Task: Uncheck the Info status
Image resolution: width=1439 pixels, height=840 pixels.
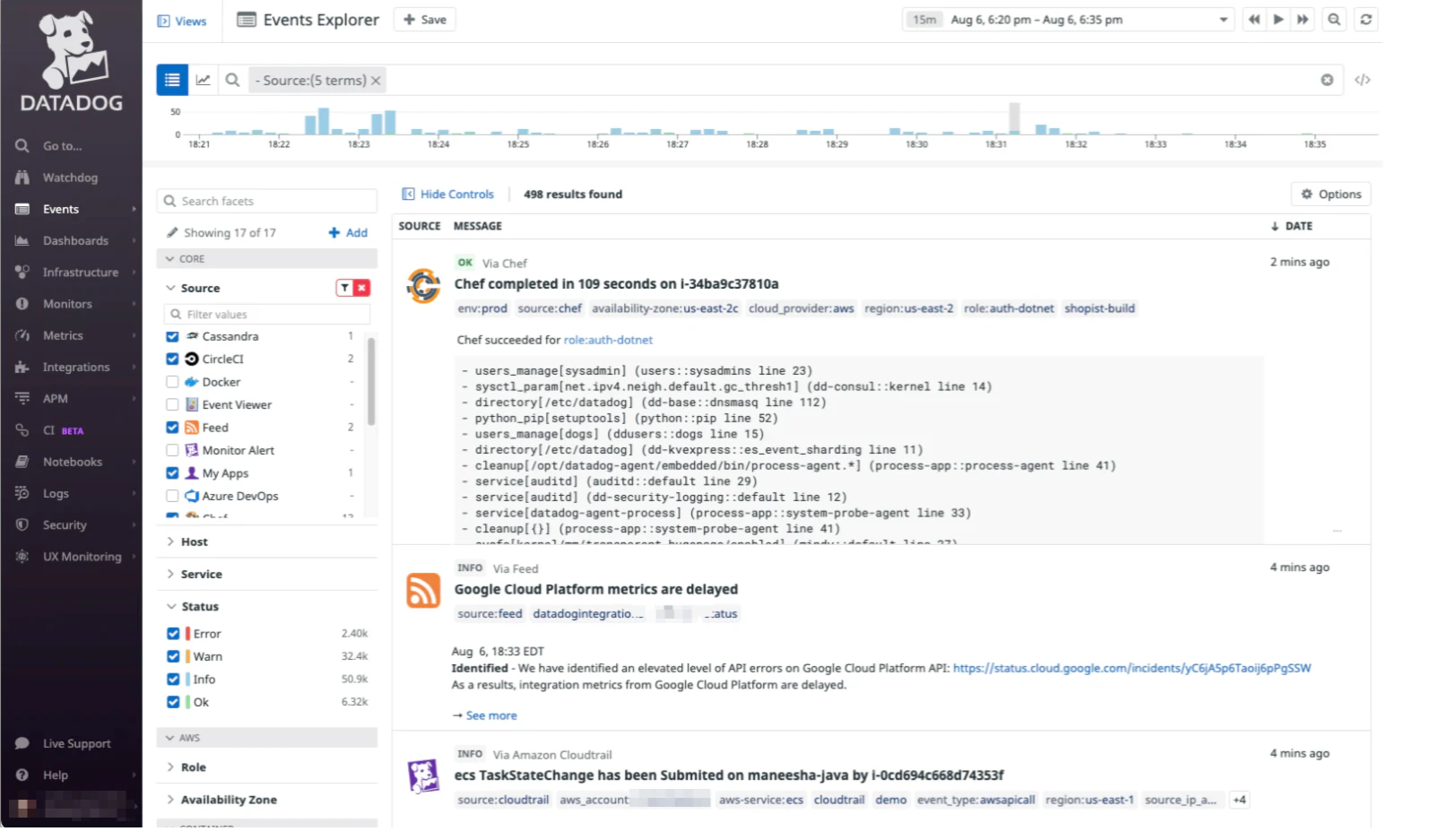Action: click(x=173, y=680)
